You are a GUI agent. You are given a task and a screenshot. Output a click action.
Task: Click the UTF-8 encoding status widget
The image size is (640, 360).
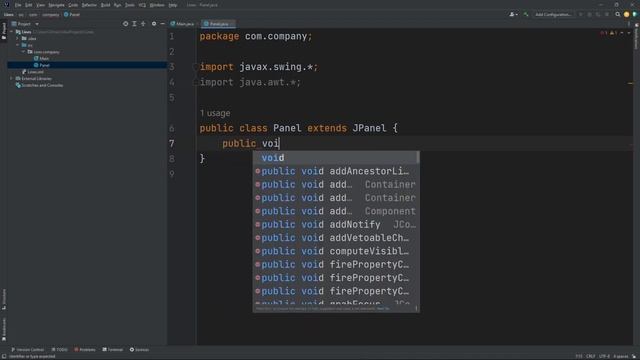pyautogui.click(x=604, y=356)
